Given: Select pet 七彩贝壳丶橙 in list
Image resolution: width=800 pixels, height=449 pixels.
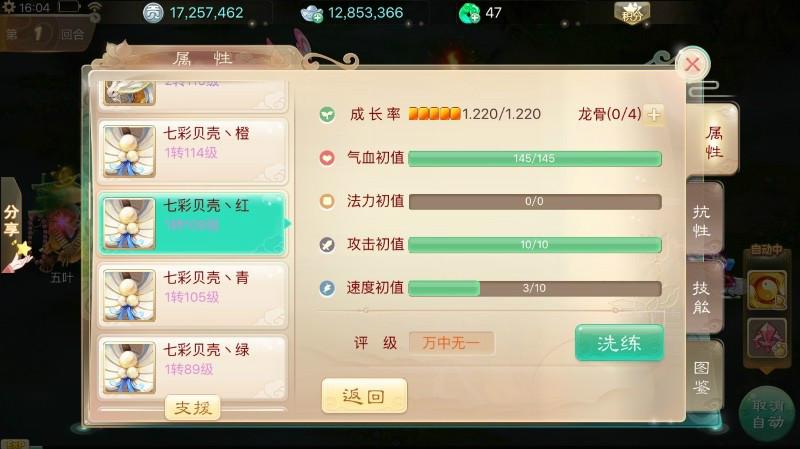Looking at the screenshot, I should pyautogui.click(x=192, y=152).
